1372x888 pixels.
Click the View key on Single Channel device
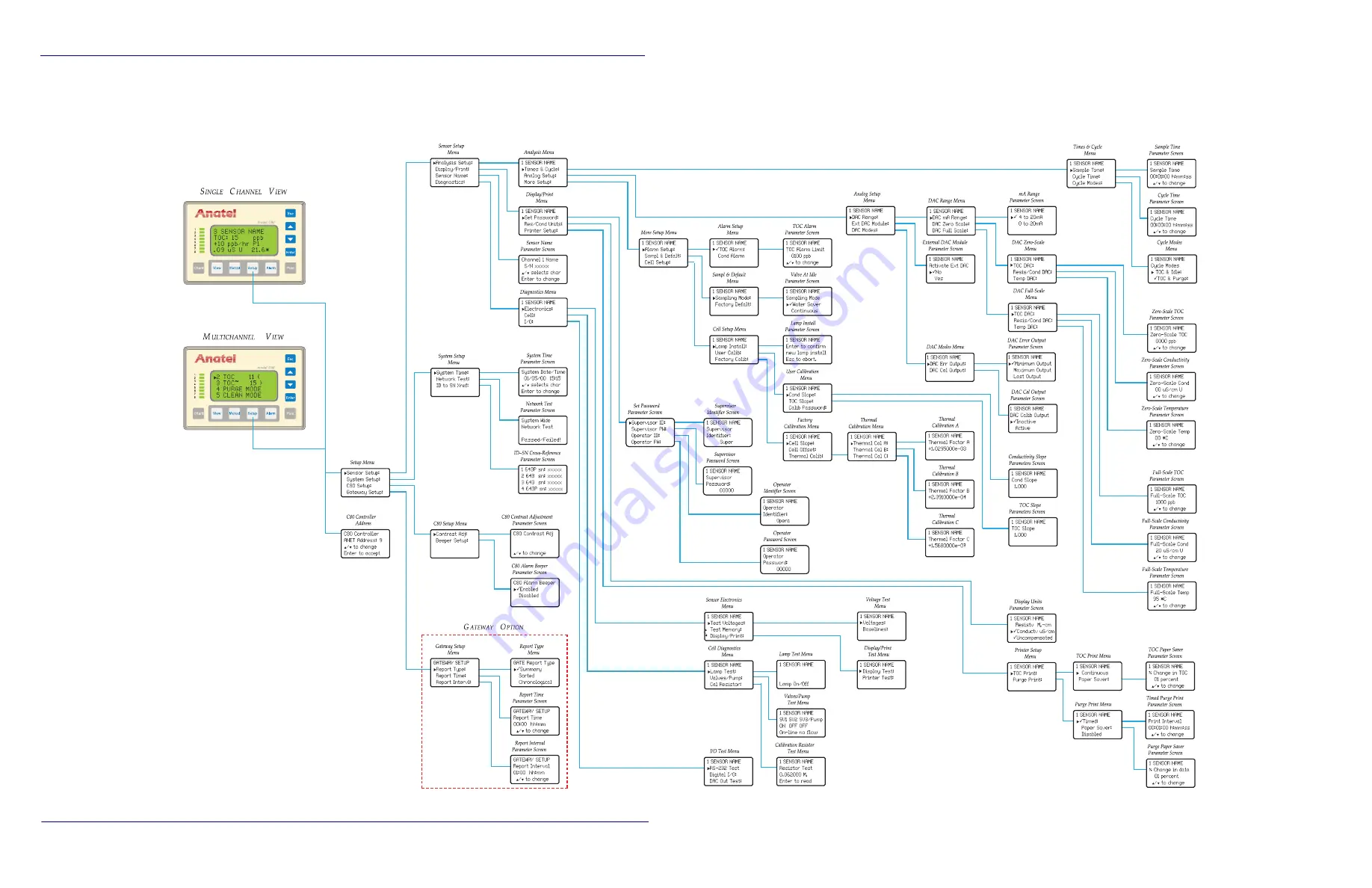217,268
